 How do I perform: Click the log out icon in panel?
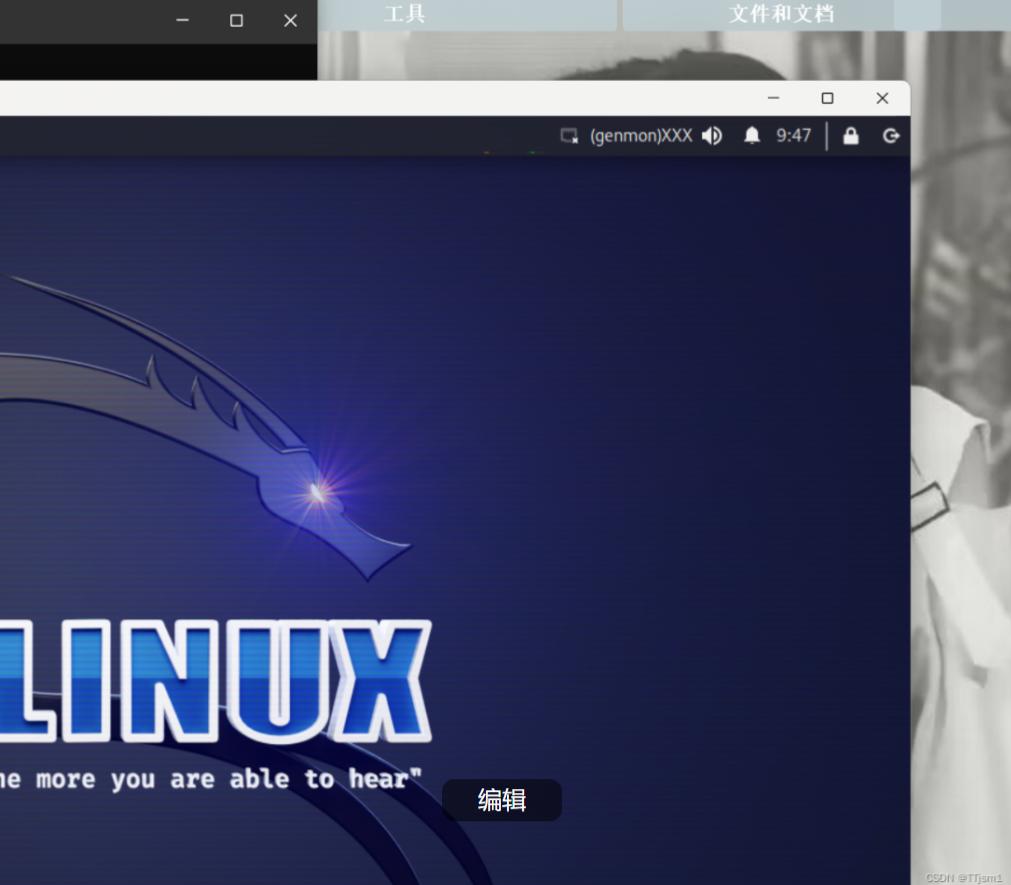pos(891,136)
